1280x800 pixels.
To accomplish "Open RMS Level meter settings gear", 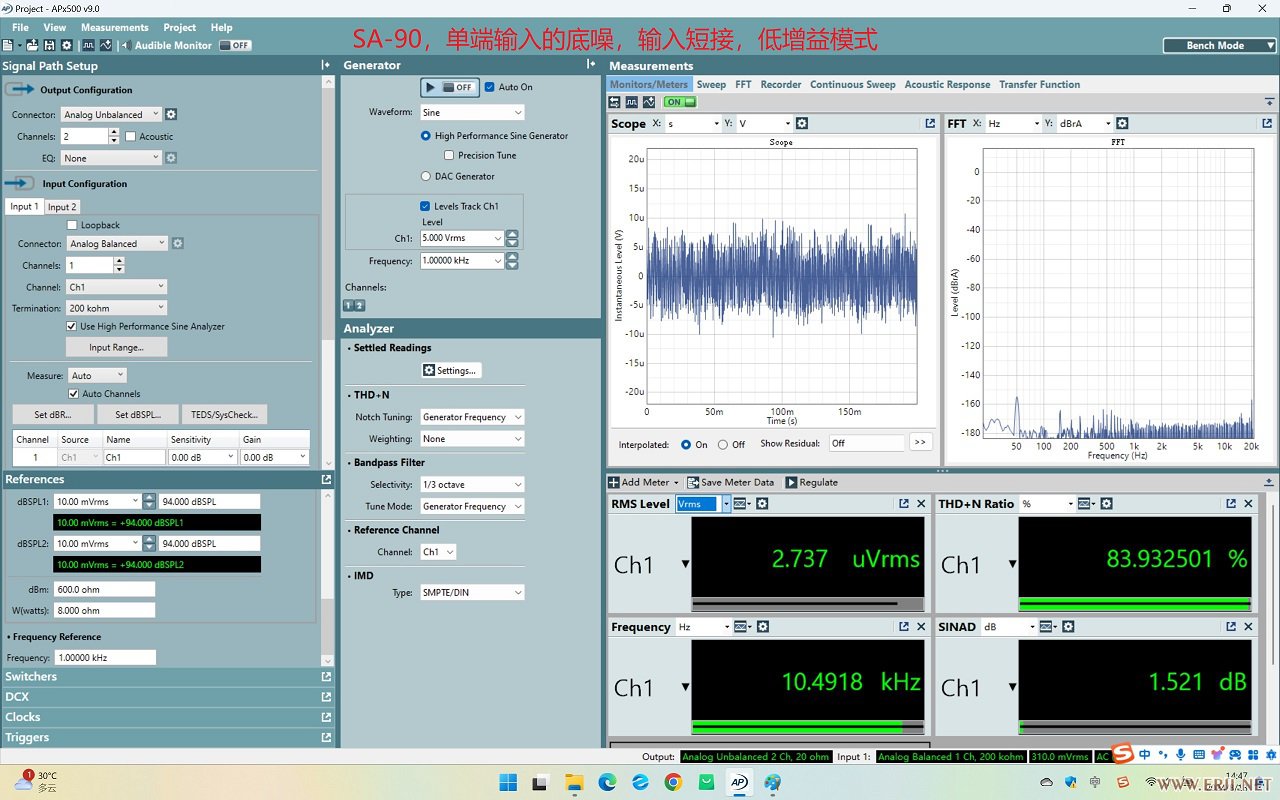I will tap(762, 504).
